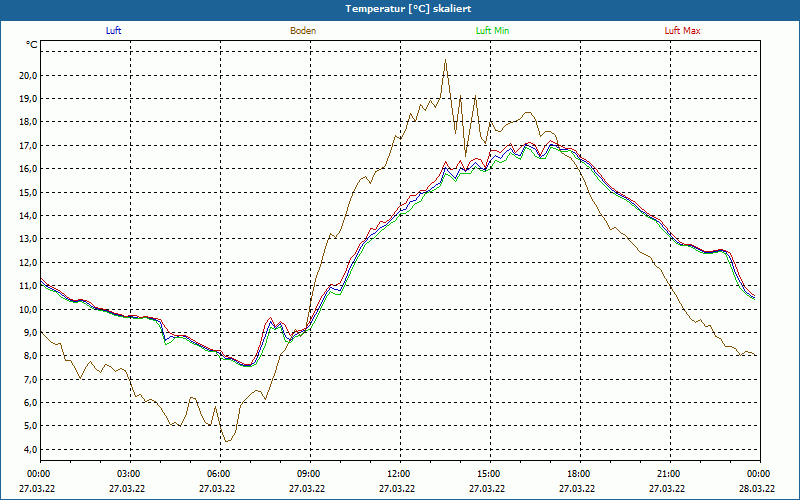Click the '10,0' y-axis value

(28, 309)
